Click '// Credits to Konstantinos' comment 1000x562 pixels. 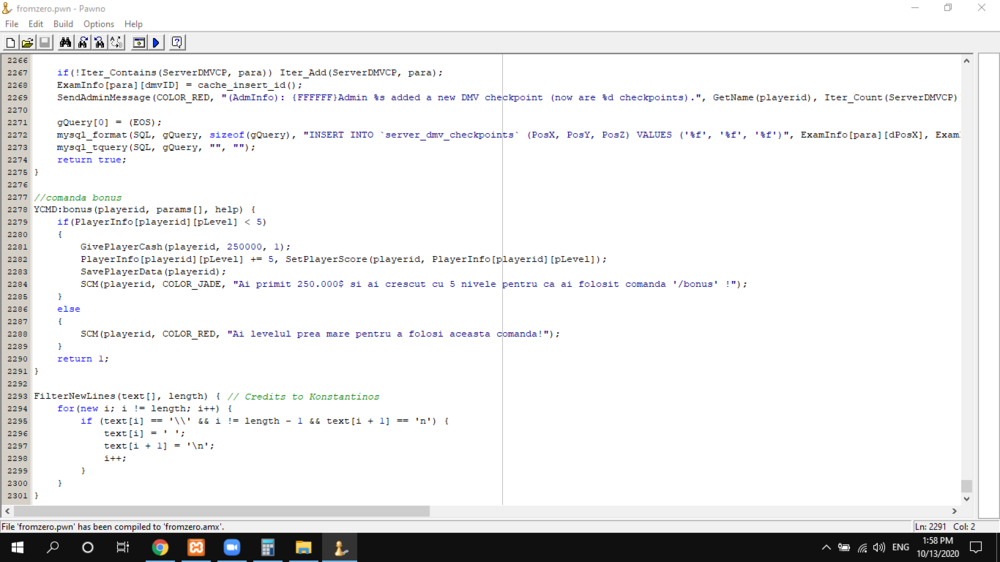click(303, 396)
